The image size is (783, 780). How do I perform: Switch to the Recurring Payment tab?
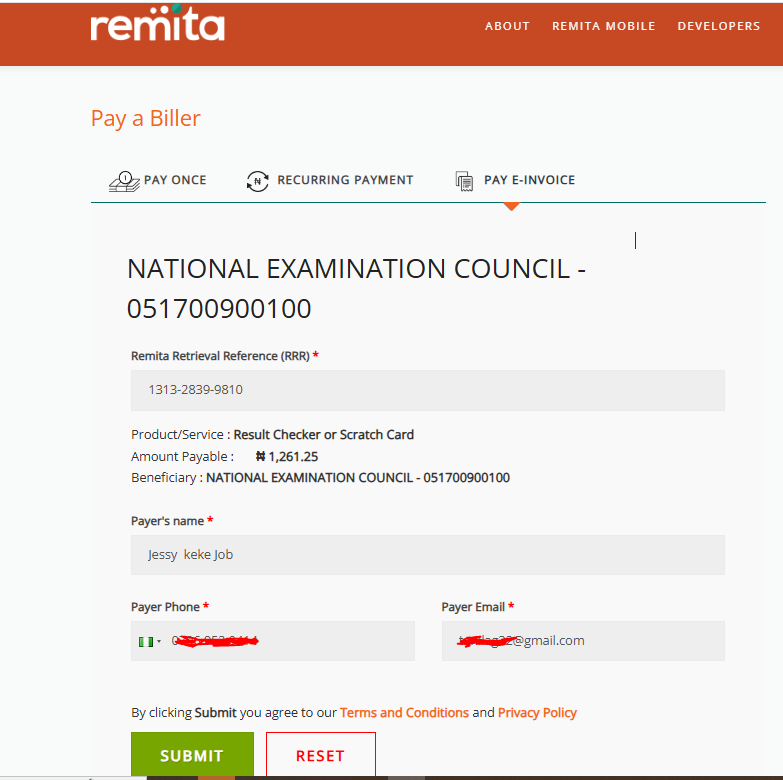(345, 180)
